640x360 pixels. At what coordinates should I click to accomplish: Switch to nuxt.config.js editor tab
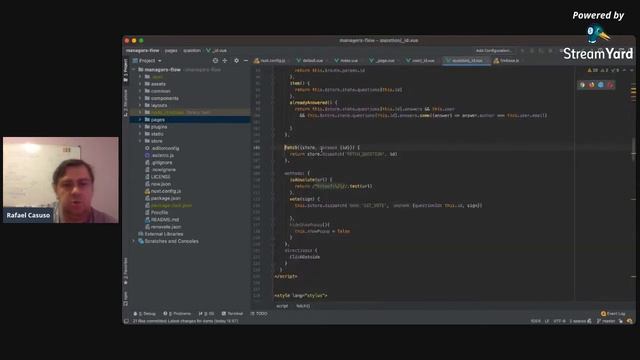click(270, 60)
